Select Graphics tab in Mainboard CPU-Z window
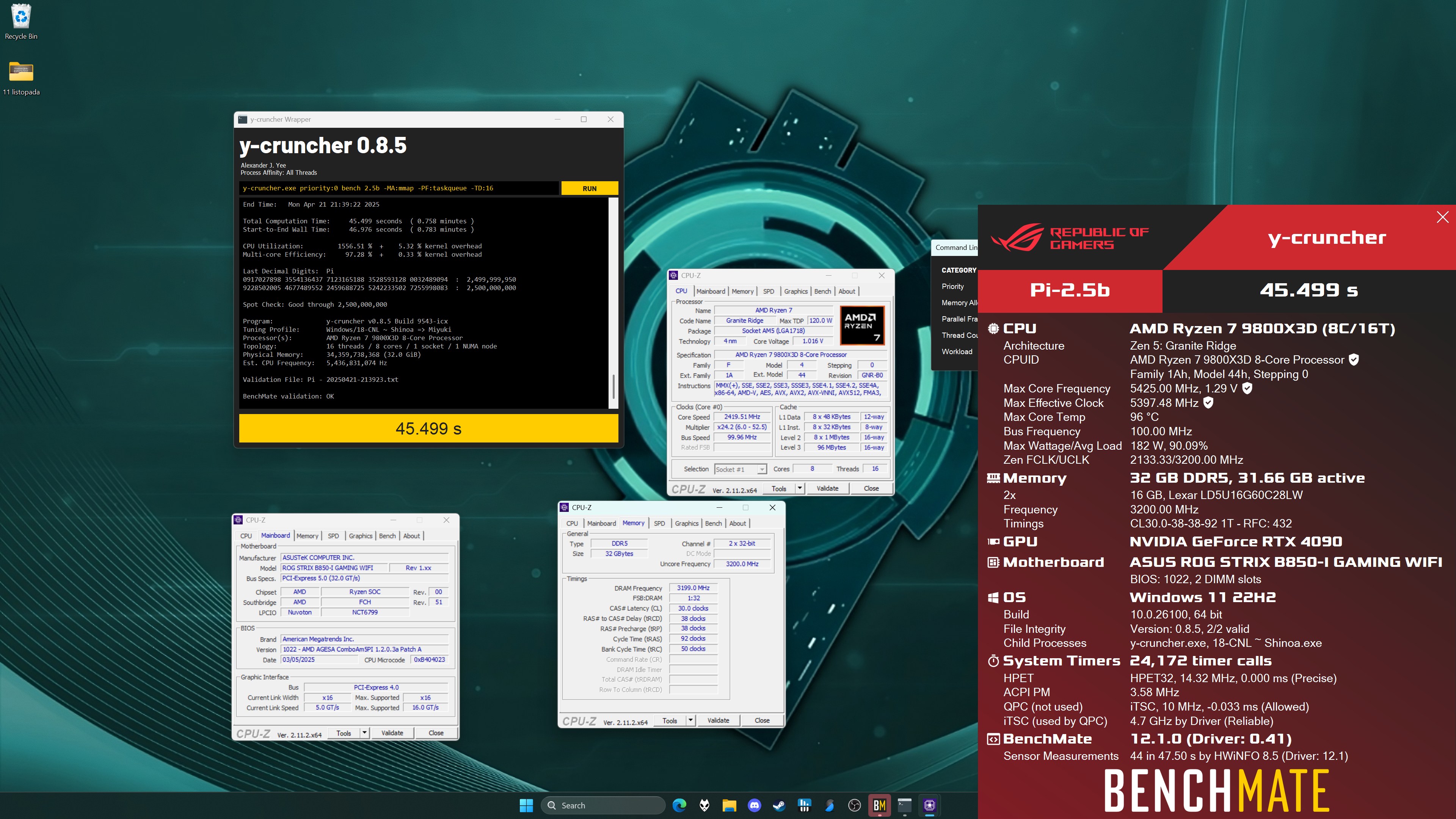Image resolution: width=1456 pixels, height=819 pixels. tap(361, 536)
